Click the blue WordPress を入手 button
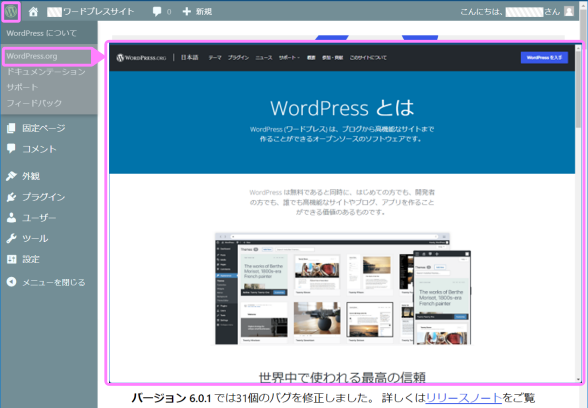Screen dimensions: 588x408 544,57
